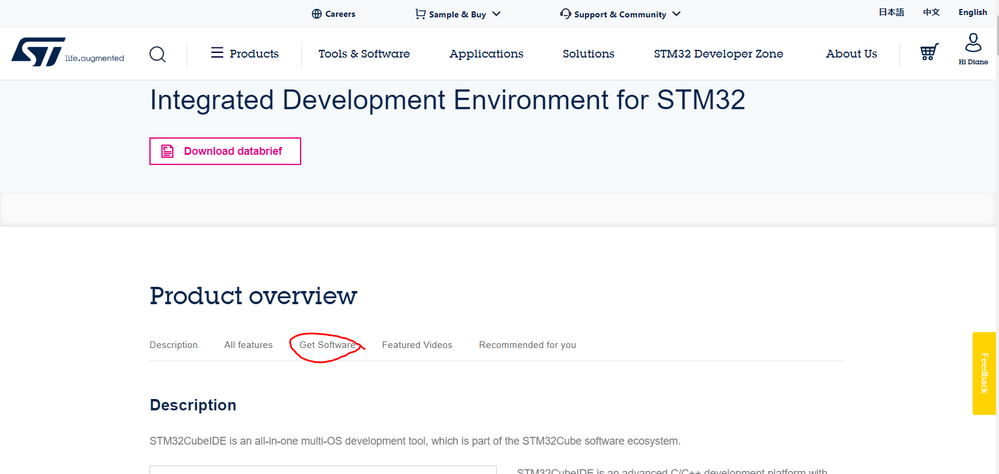Switch language to Japanese
The width and height of the screenshot is (999, 474).
click(891, 12)
